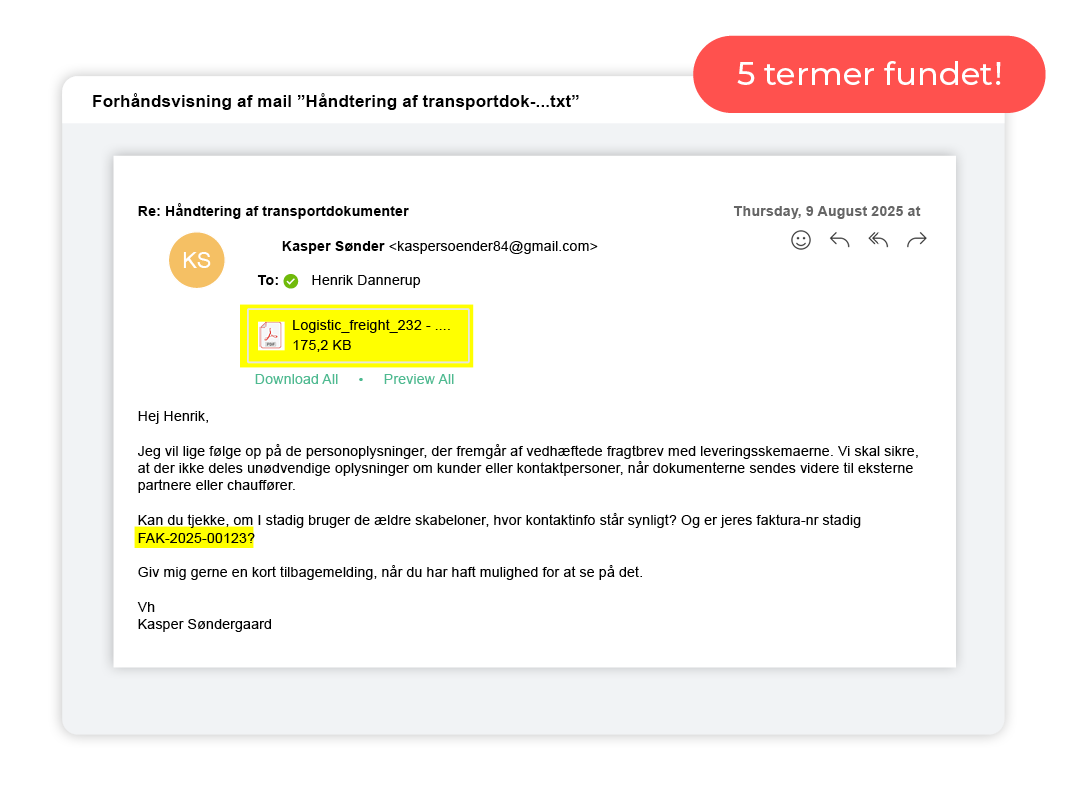Viewport: 1067px width, 800px height.
Task: Open the Logistic_freight_232 attachment
Action: point(357,335)
